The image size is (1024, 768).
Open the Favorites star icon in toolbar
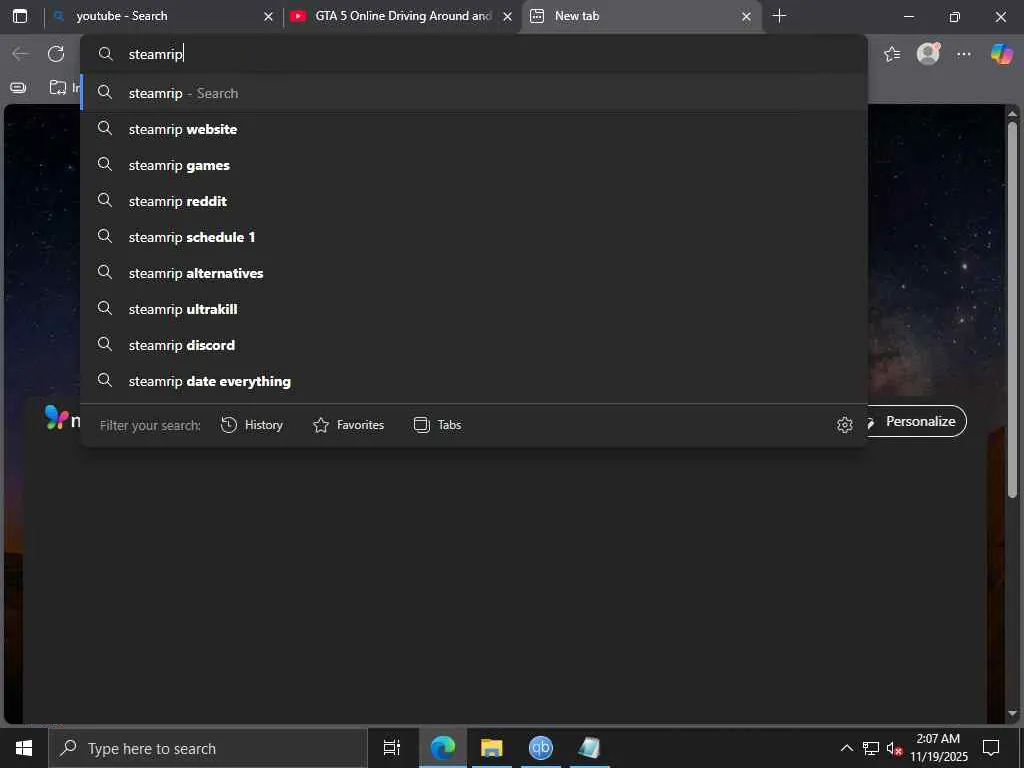(892, 54)
